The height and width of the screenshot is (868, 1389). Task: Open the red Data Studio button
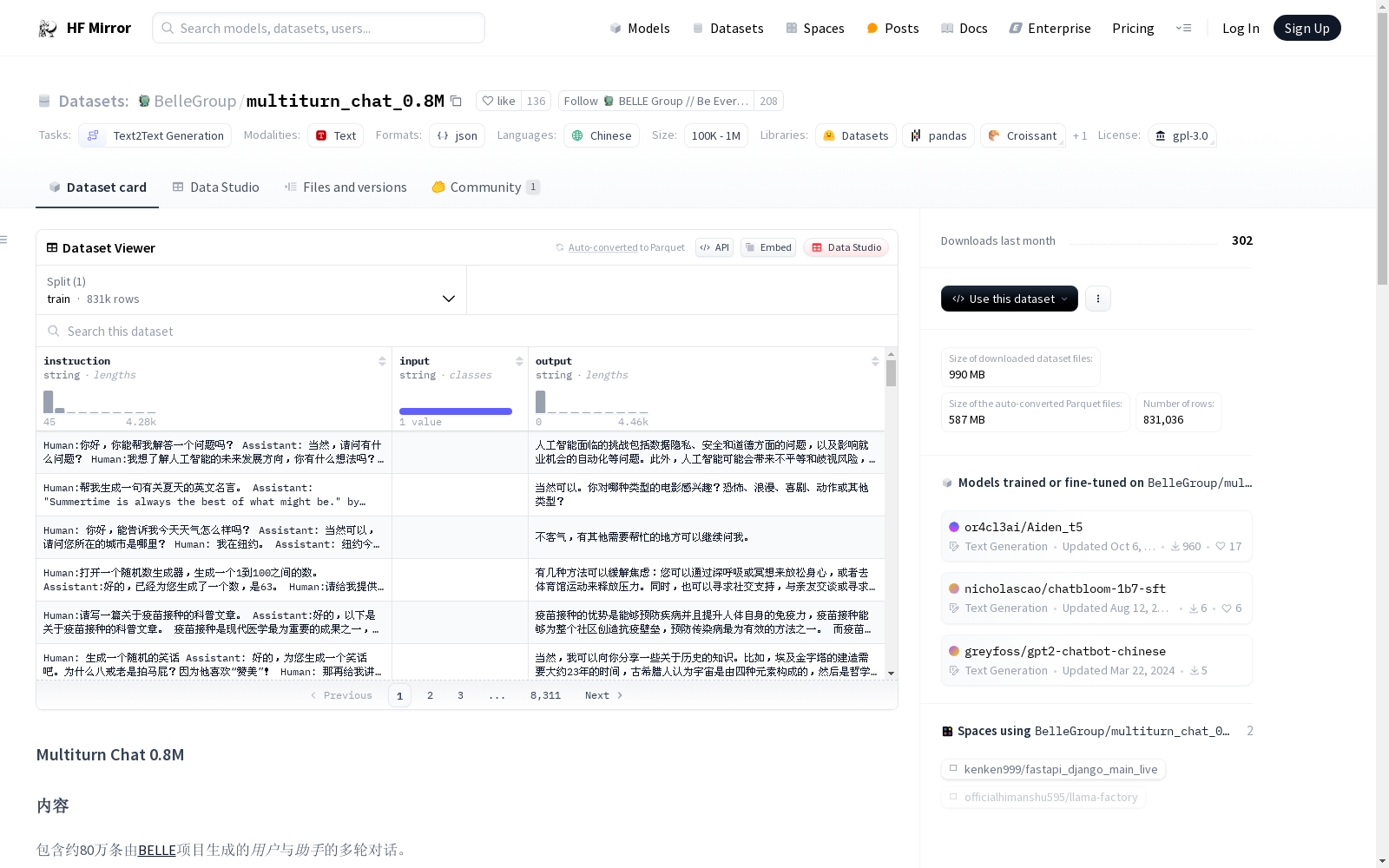(846, 247)
